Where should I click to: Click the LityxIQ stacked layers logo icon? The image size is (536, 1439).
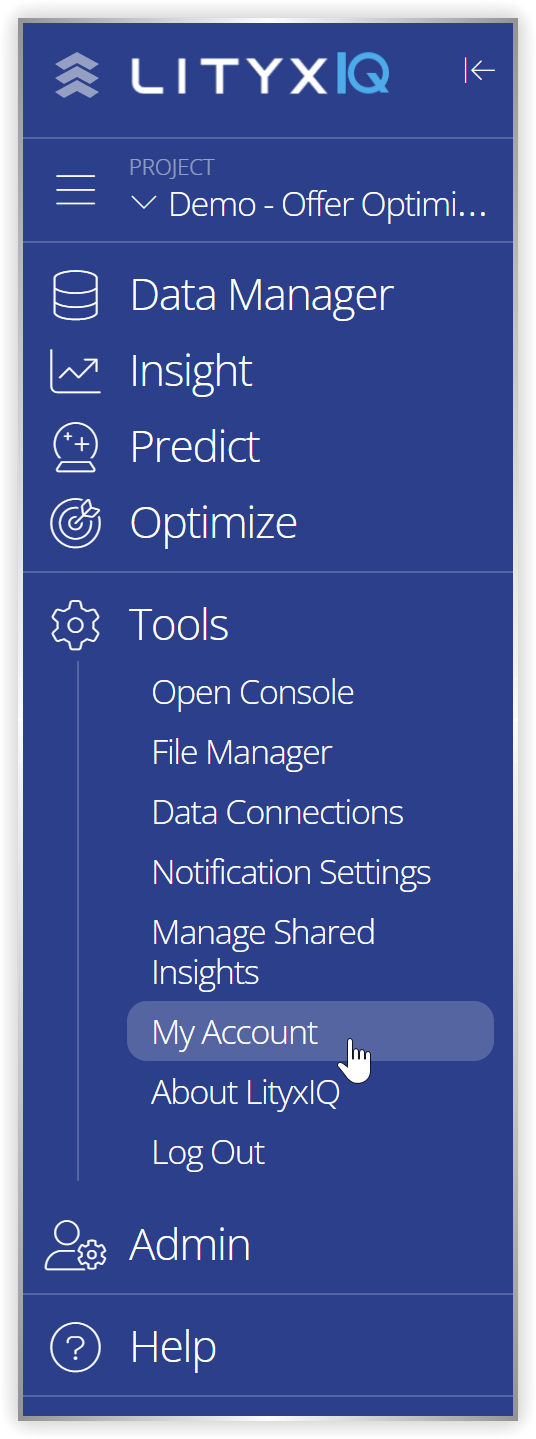click(76, 76)
